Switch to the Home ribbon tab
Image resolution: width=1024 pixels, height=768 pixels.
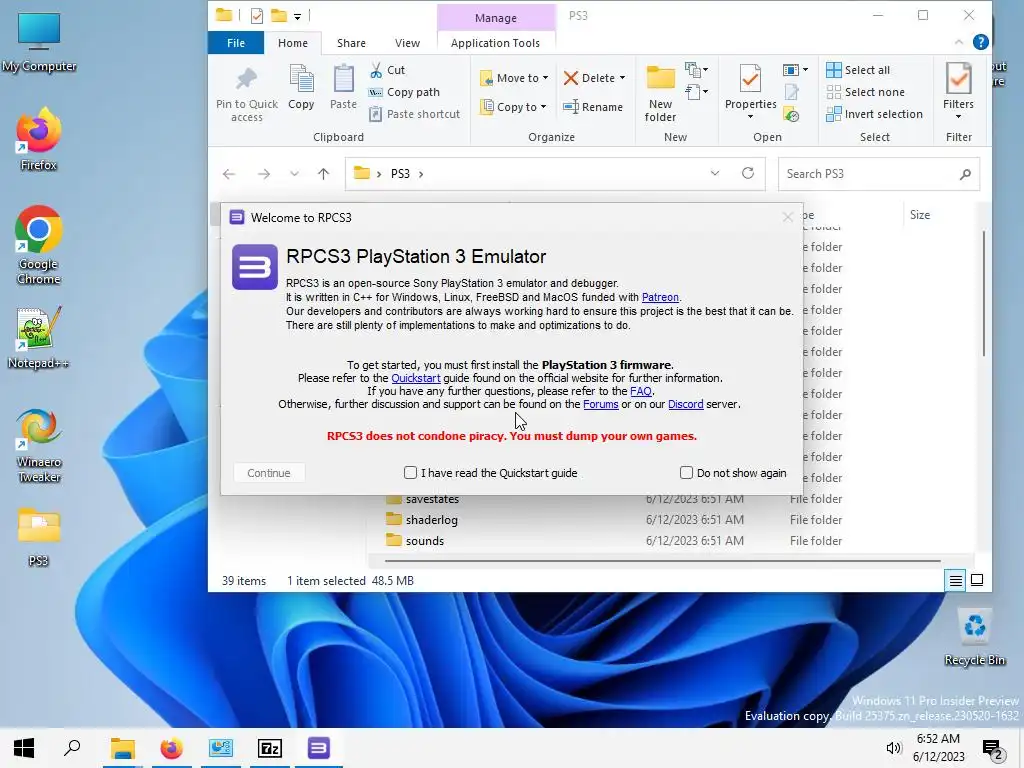[x=293, y=42]
